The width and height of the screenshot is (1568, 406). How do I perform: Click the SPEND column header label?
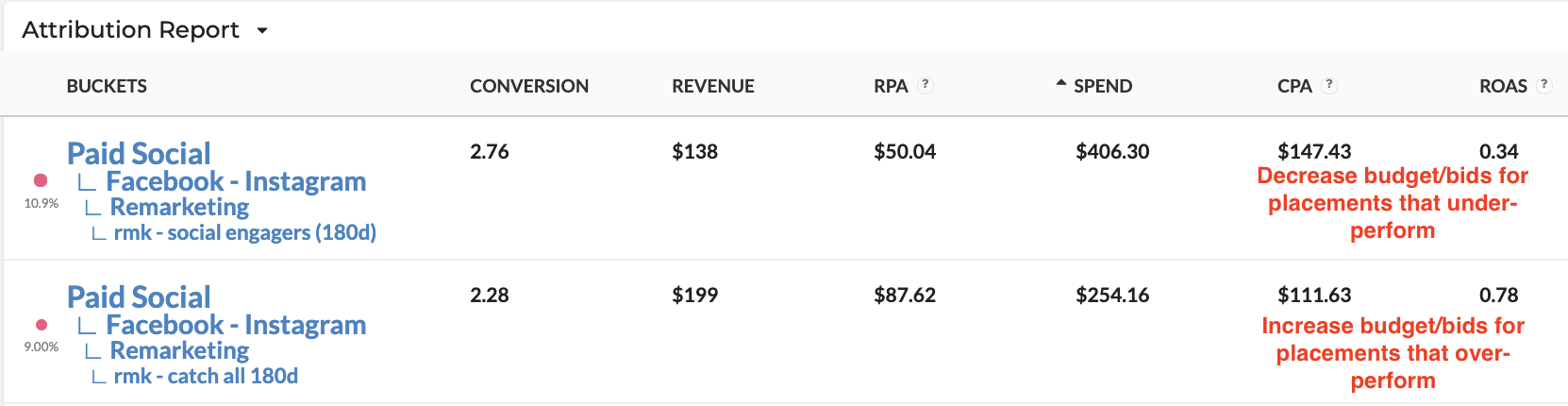click(x=1103, y=86)
